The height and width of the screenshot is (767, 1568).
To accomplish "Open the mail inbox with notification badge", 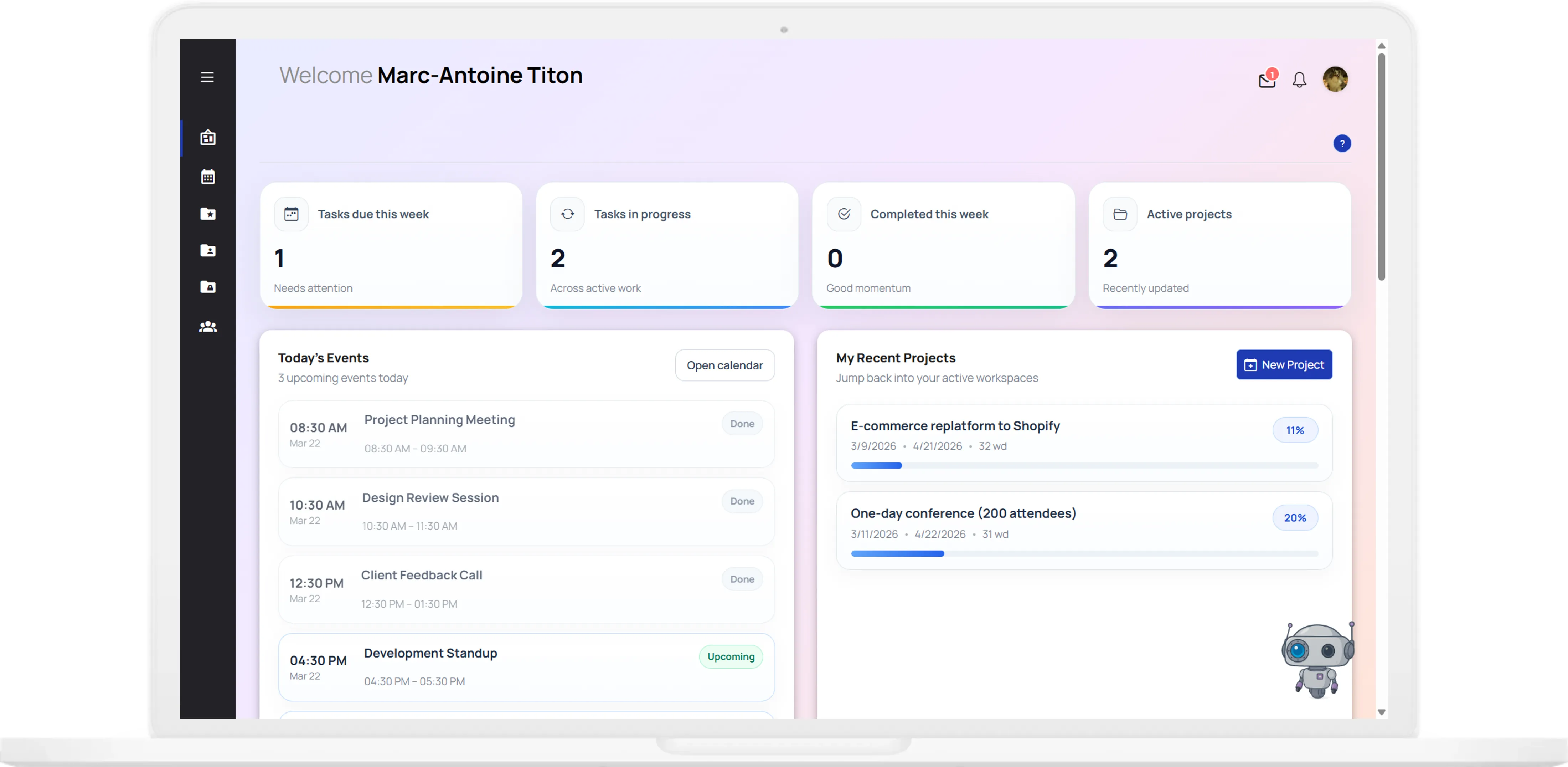I will click(1267, 79).
